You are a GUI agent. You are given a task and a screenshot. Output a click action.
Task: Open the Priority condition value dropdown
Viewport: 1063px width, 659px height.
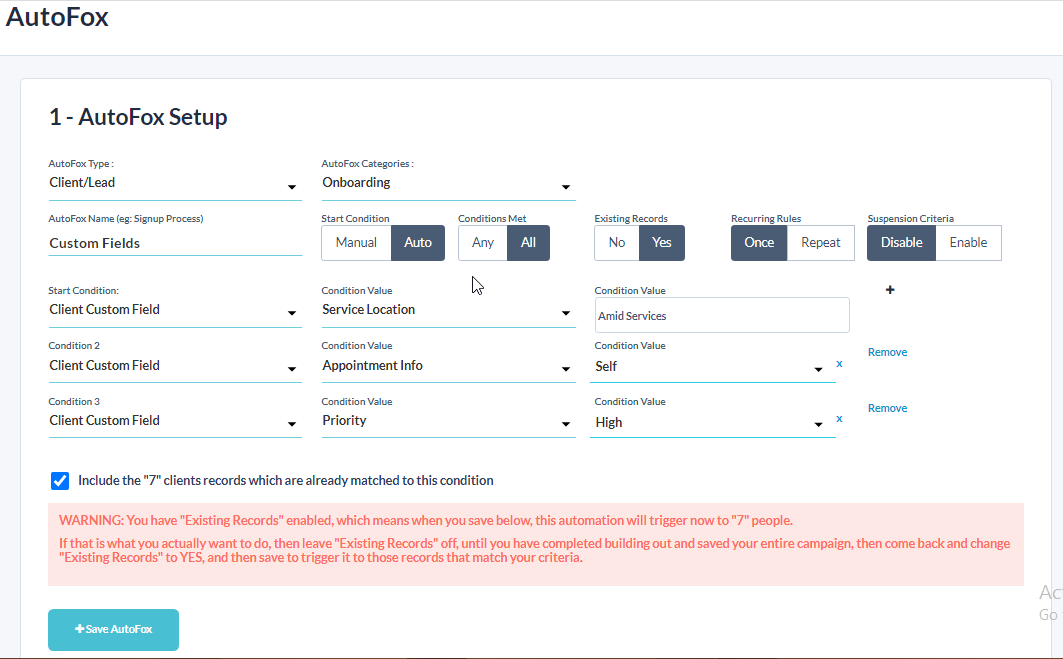tap(448, 422)
